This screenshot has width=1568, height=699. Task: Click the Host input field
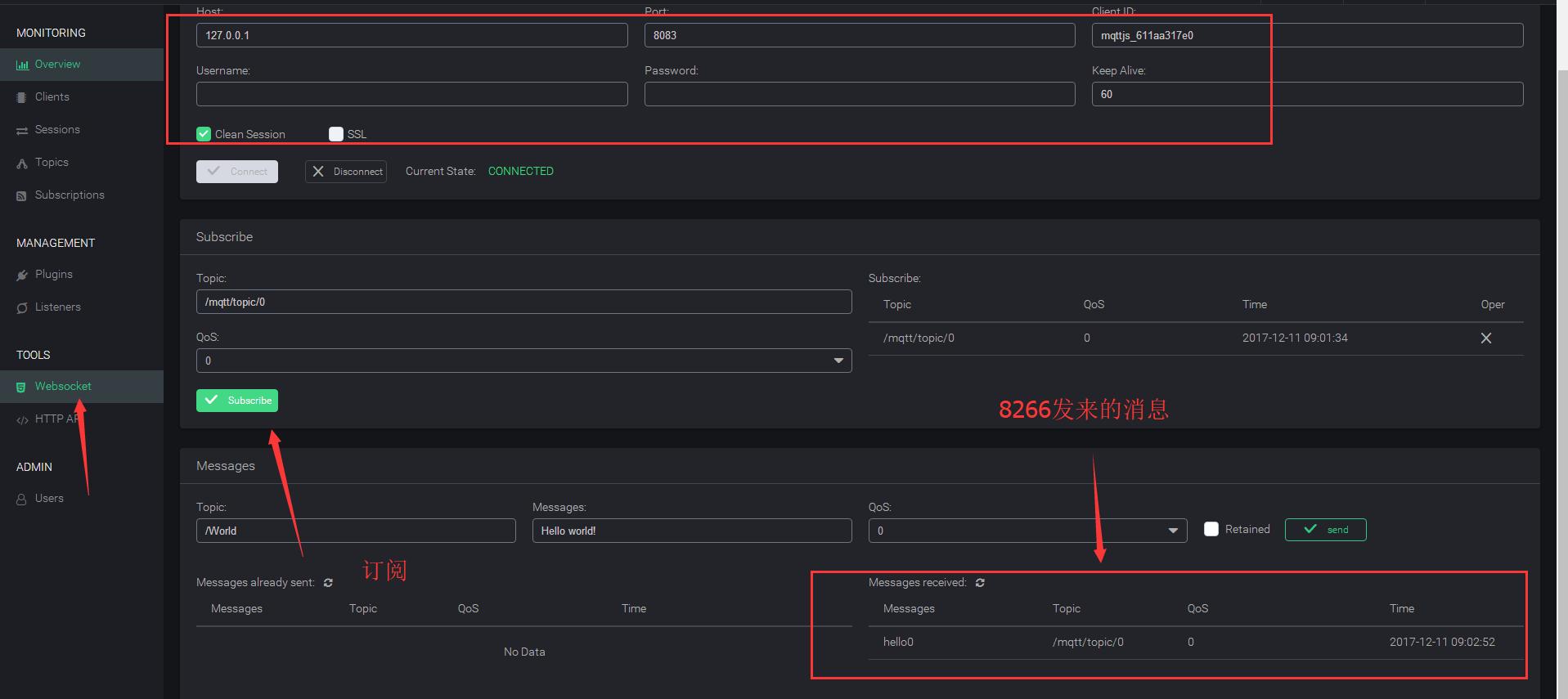pos(412,35)
